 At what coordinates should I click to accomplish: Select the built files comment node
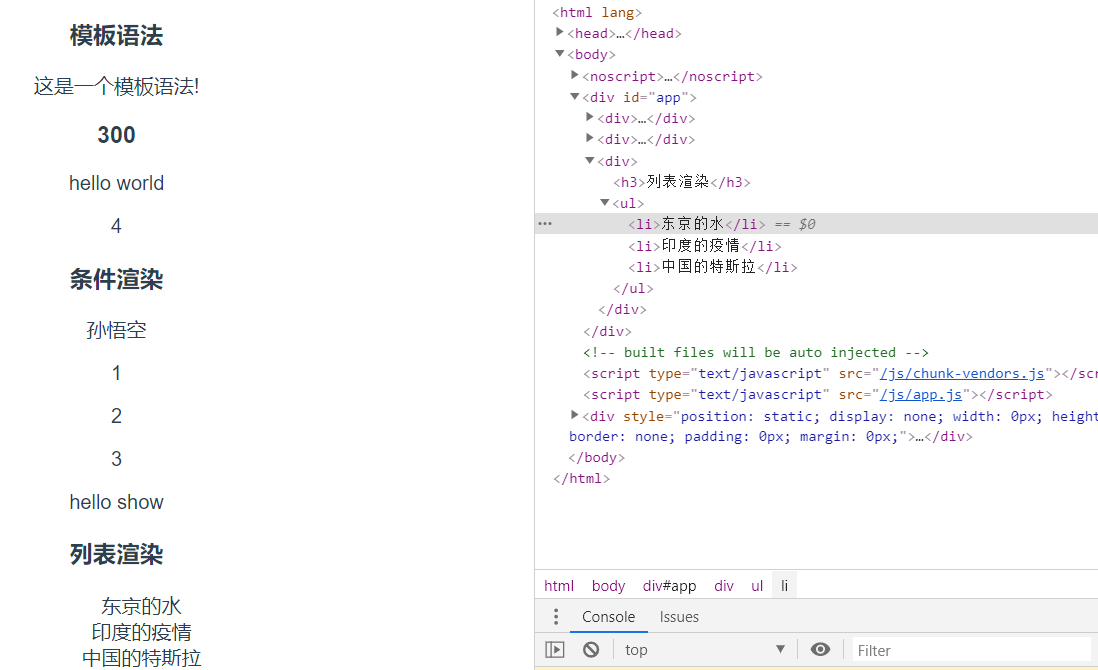[x=756, y=353]
